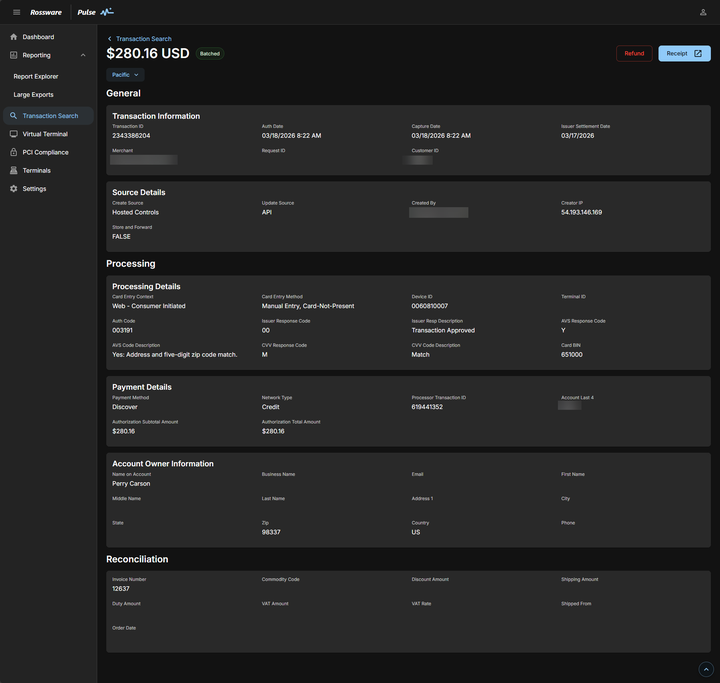Open Large Exports in sidebar
This screenshot has height=683, width=720.
[33, 95]
